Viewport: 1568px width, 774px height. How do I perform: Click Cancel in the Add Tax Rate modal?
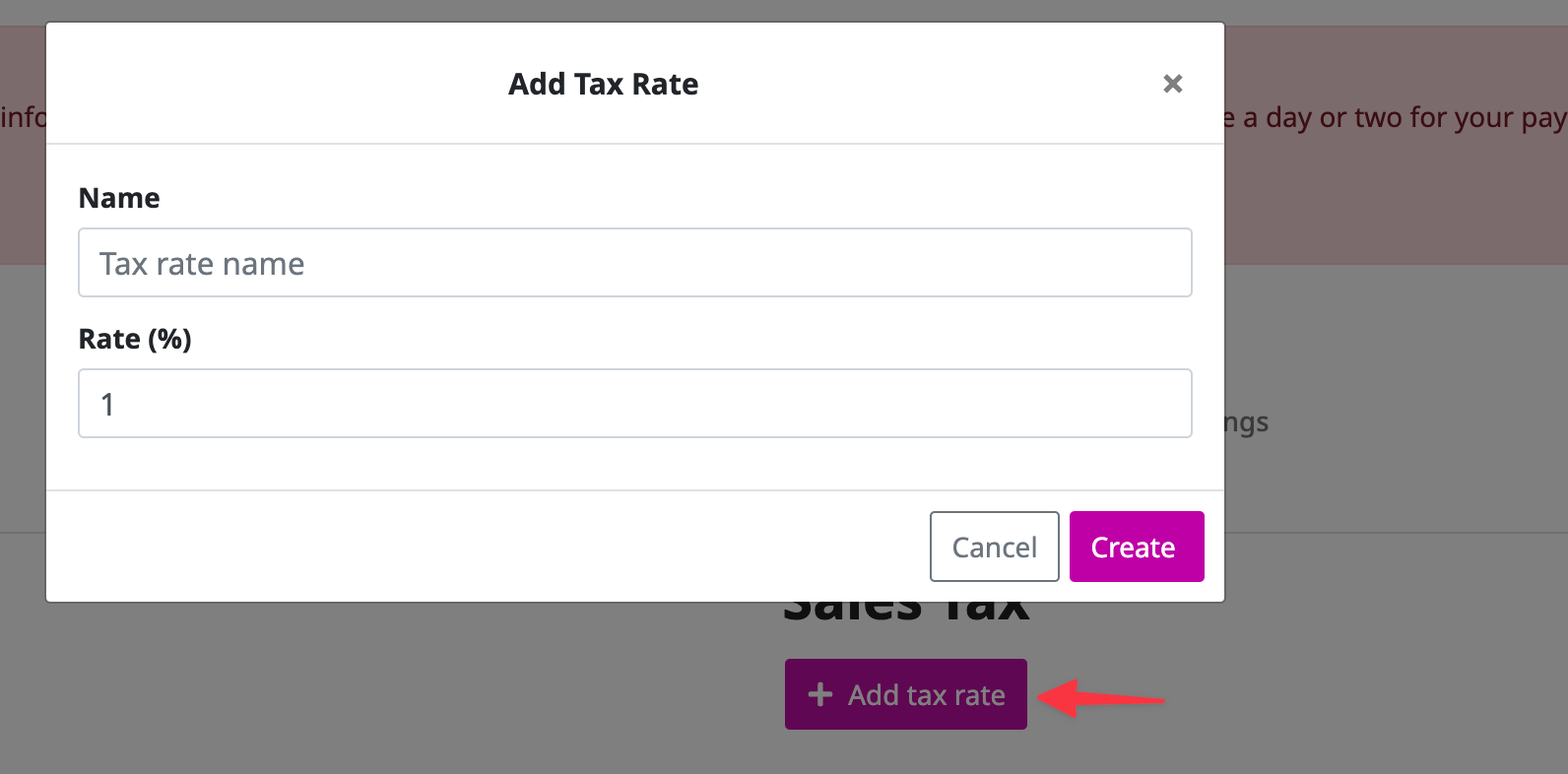click(x=994, y=547)
